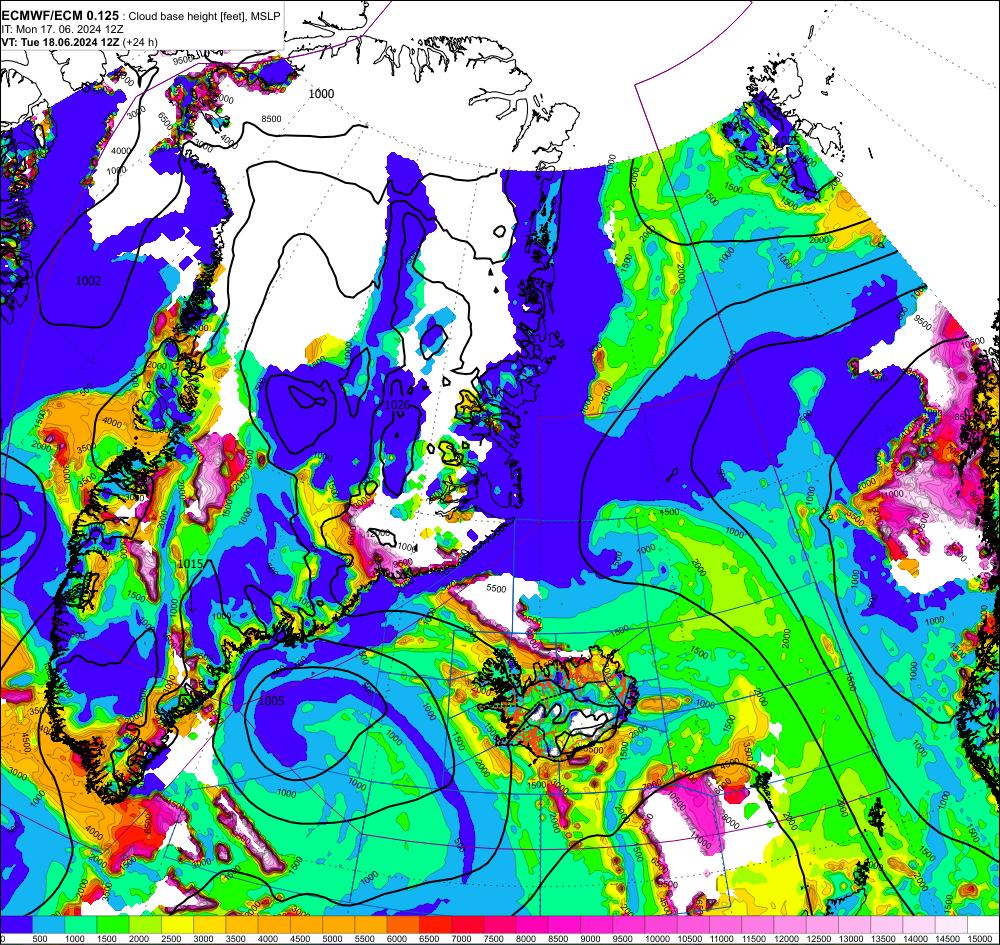Viewport: 1000px width, 945px height.
Task: Click the '7500' legend scale label
Action: coord(494,939)
